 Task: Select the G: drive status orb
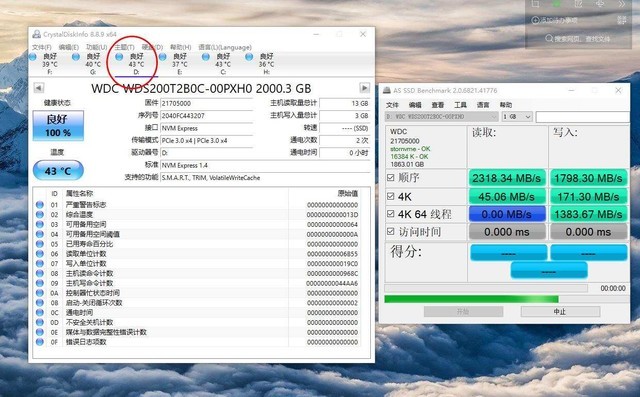click(x=76, y=57)
